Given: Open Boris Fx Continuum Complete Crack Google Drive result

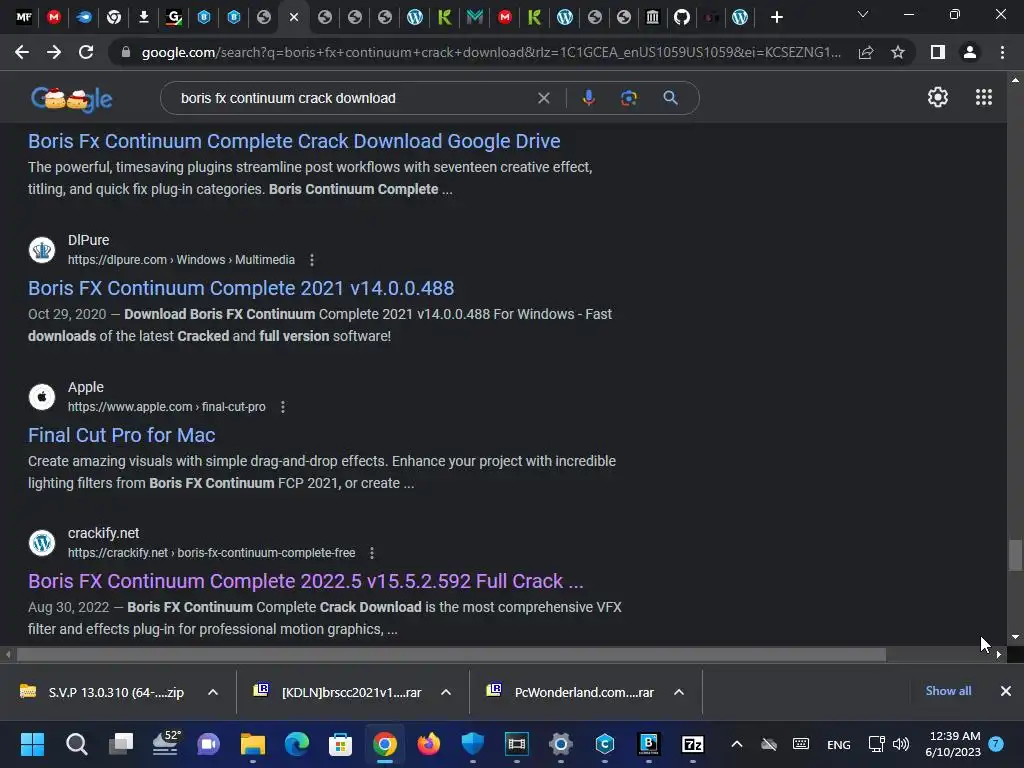Looking at the screenshot, I should tap(294, 141).
